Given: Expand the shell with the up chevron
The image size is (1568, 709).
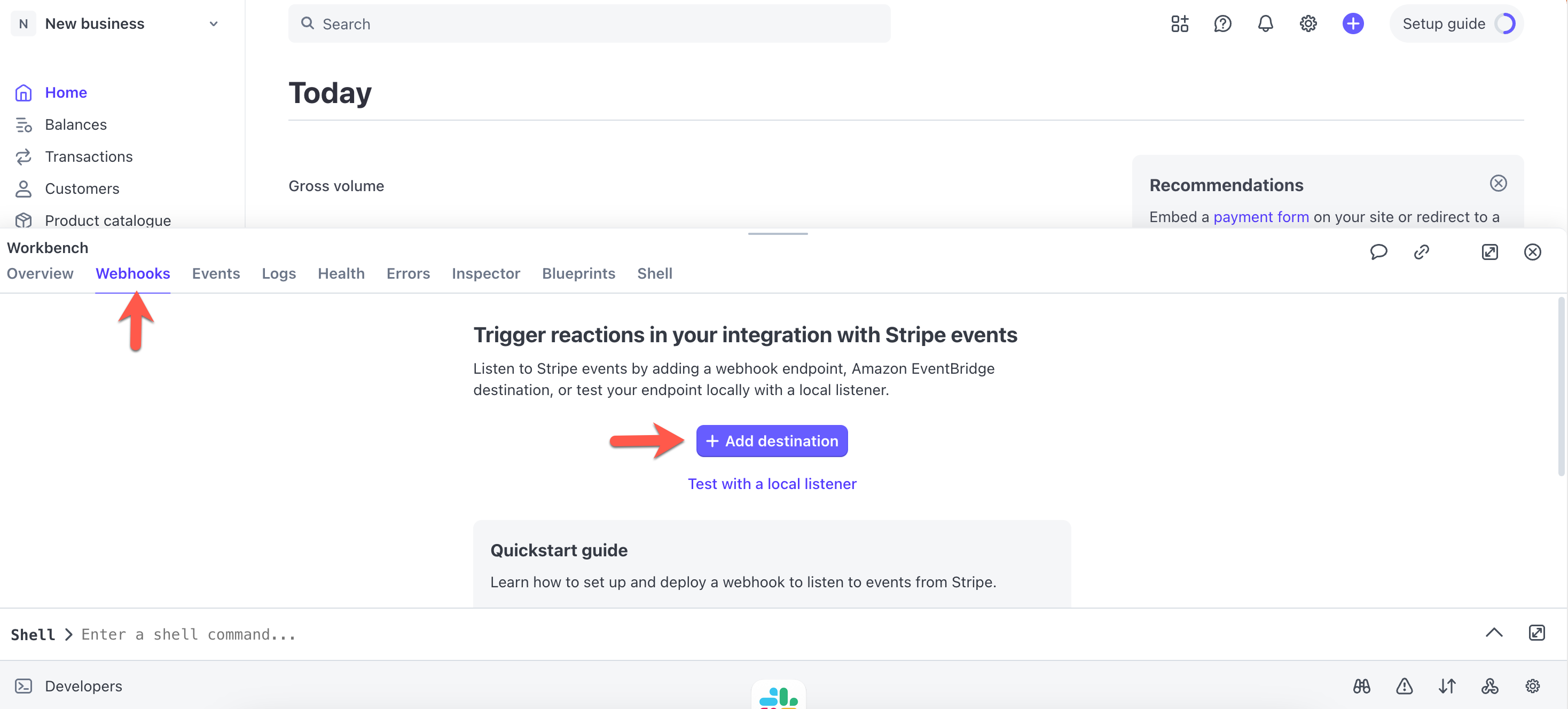Looking at the screenshot, I should (1493, 632).
